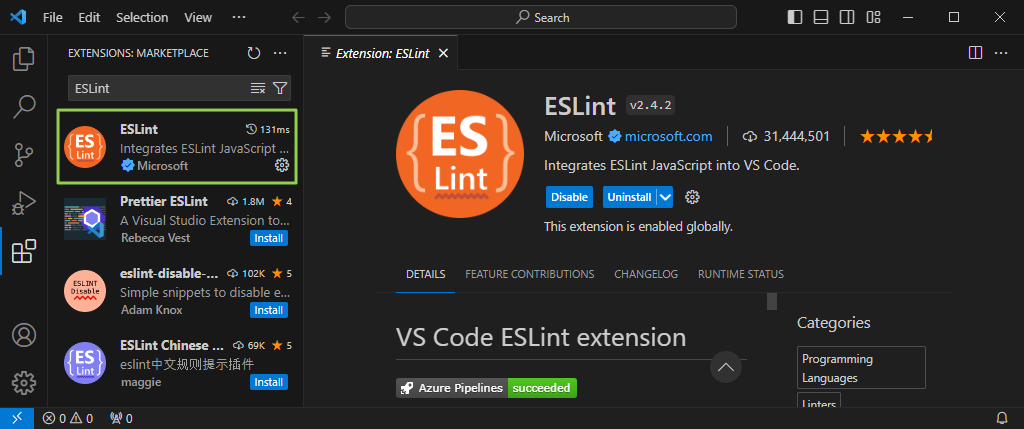Disable the ESLint extension
This screenshot has width=1024, height=429.
pyautogui.click(x=569, y=197)
